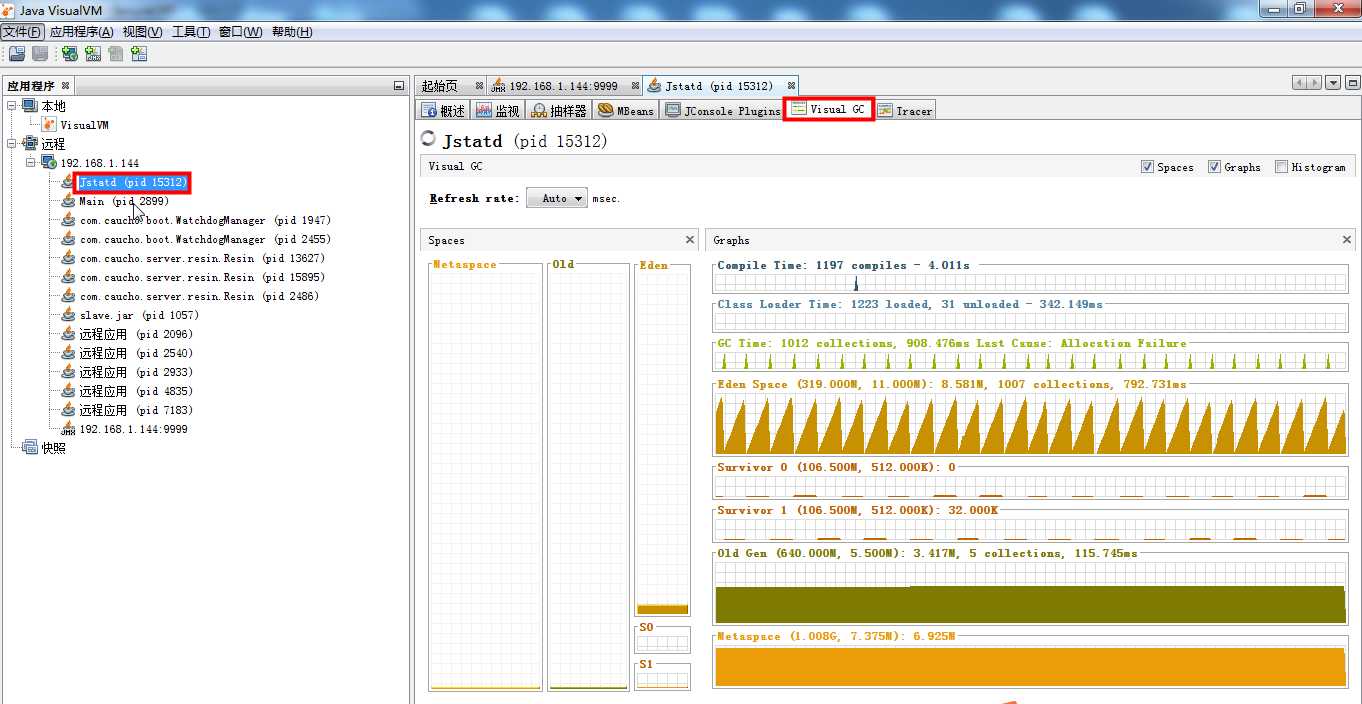Close the 应用程序 panel
The image size is (1362, 704).
pyautogui.click(x=66, y=86)
